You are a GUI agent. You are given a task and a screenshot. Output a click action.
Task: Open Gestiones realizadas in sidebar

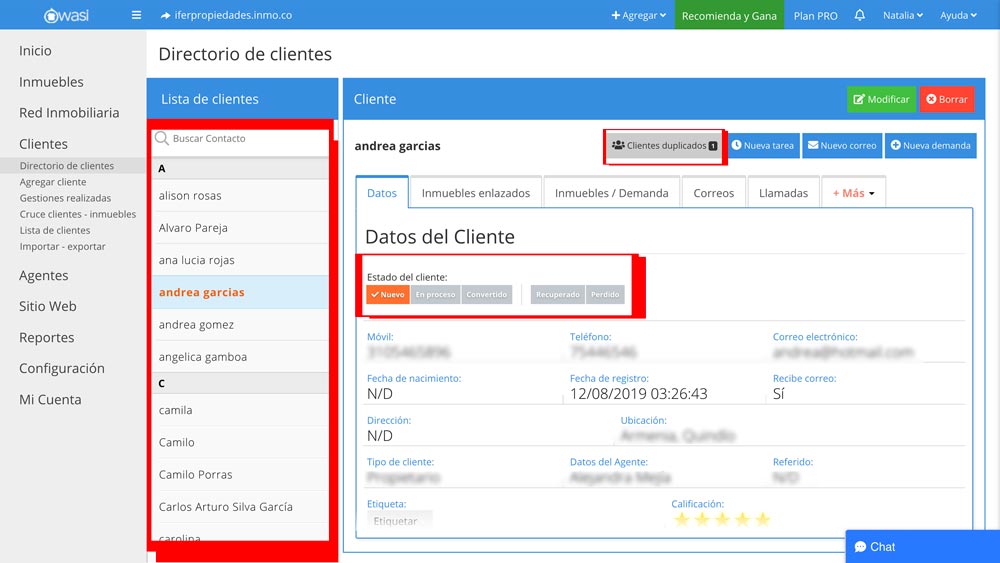[x=65, y=198]
